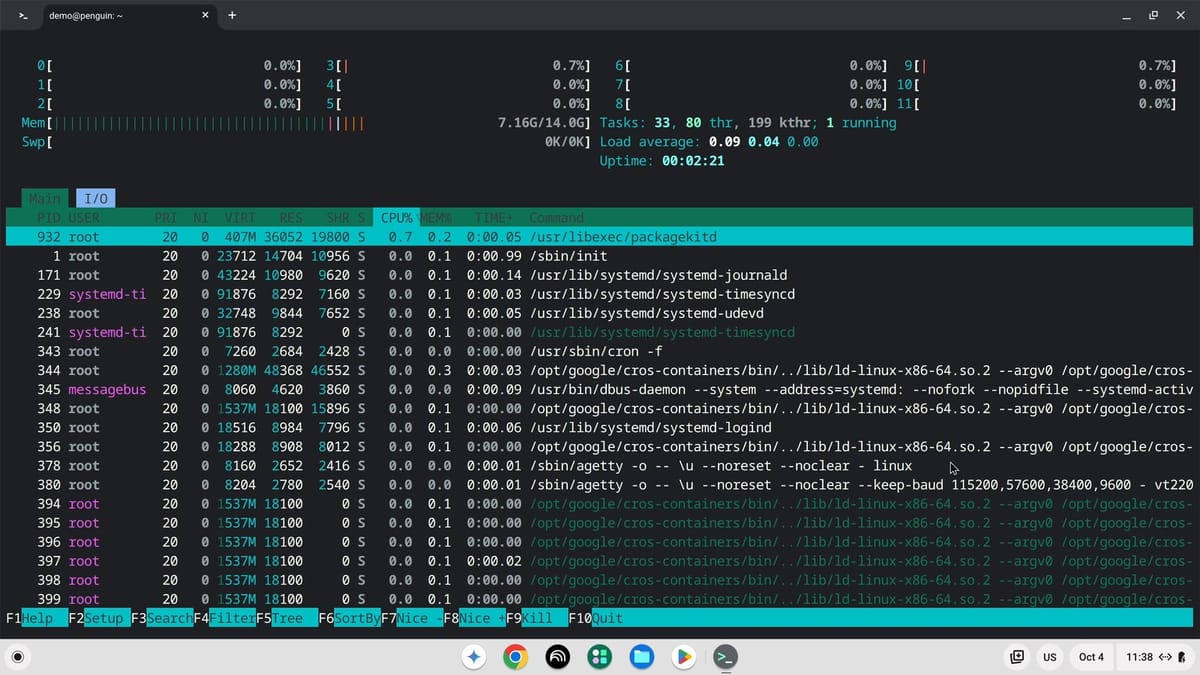Screen dimensions: 1200x675
Task: Open the screen capture tray icon
Action: click(1017, 657)
